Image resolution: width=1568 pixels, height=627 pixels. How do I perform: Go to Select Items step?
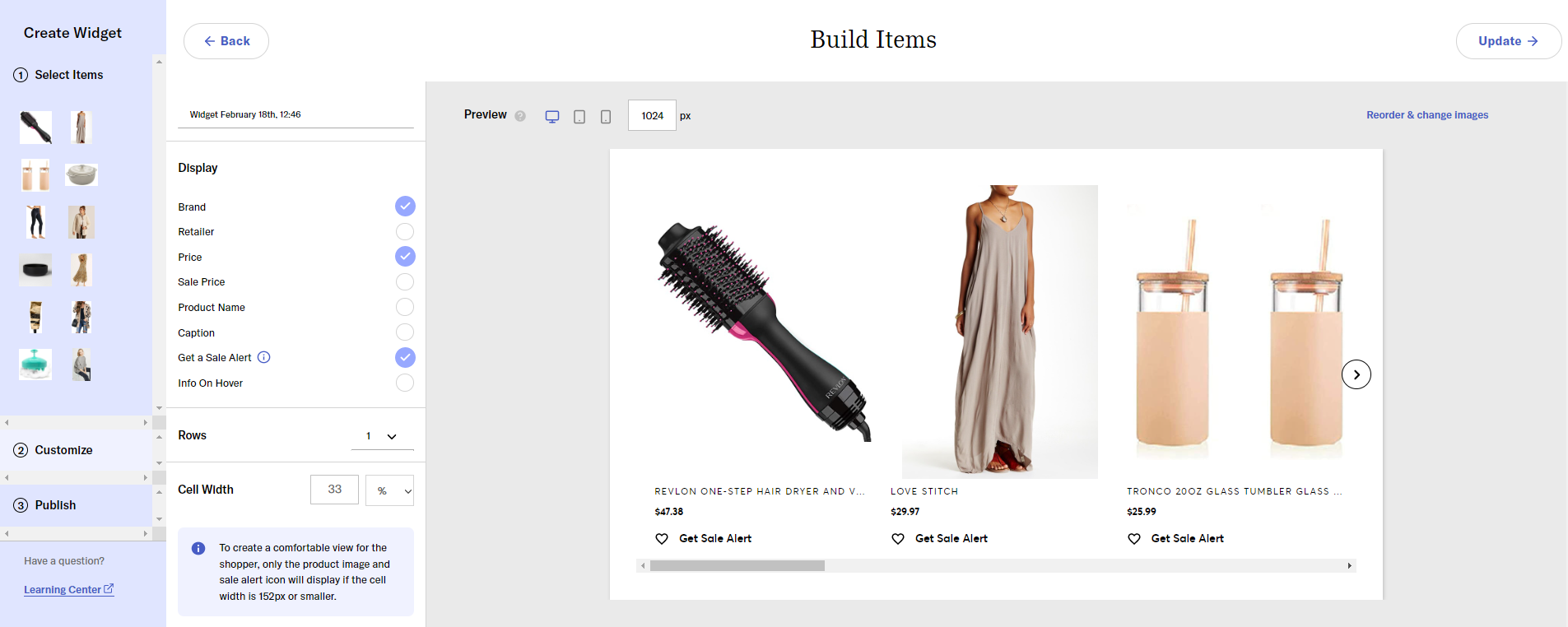pos(68,75)
